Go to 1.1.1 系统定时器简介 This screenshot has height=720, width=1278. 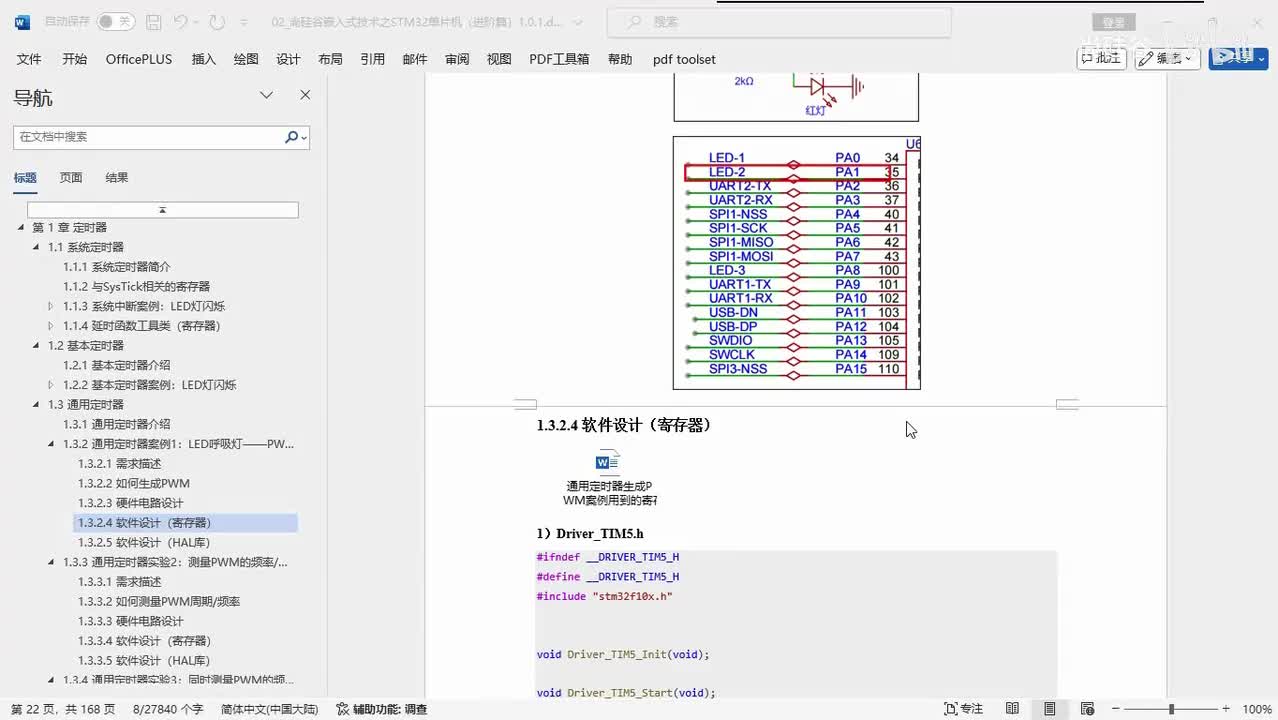117,267
